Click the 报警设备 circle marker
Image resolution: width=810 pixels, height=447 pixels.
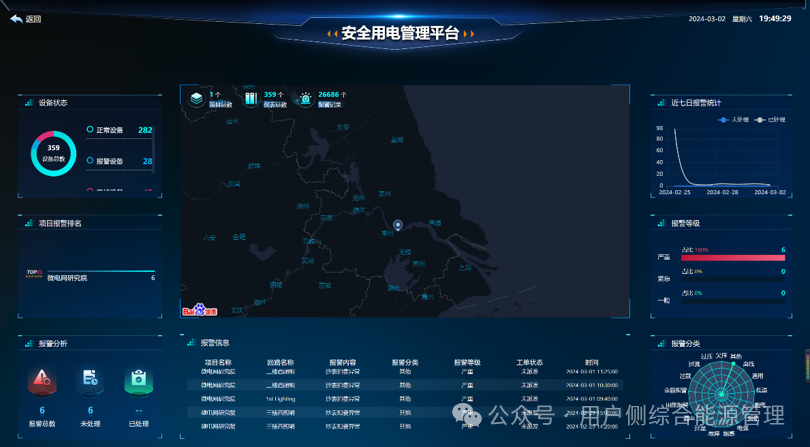point(90,161)
